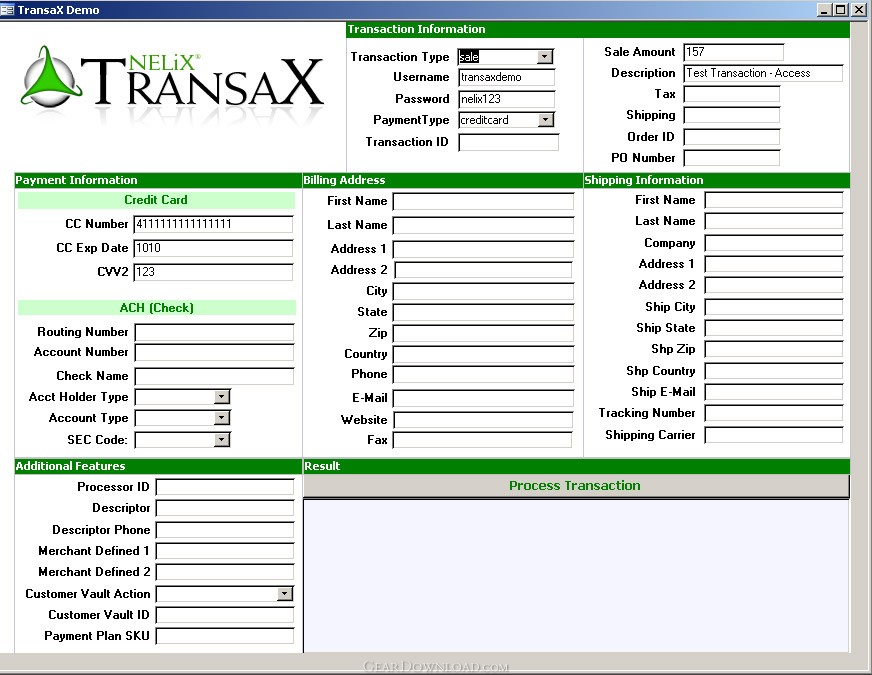Screen dimensions: 872x675
Task: Click the TransaX Demo title bar icon
Action: (7, 9)
